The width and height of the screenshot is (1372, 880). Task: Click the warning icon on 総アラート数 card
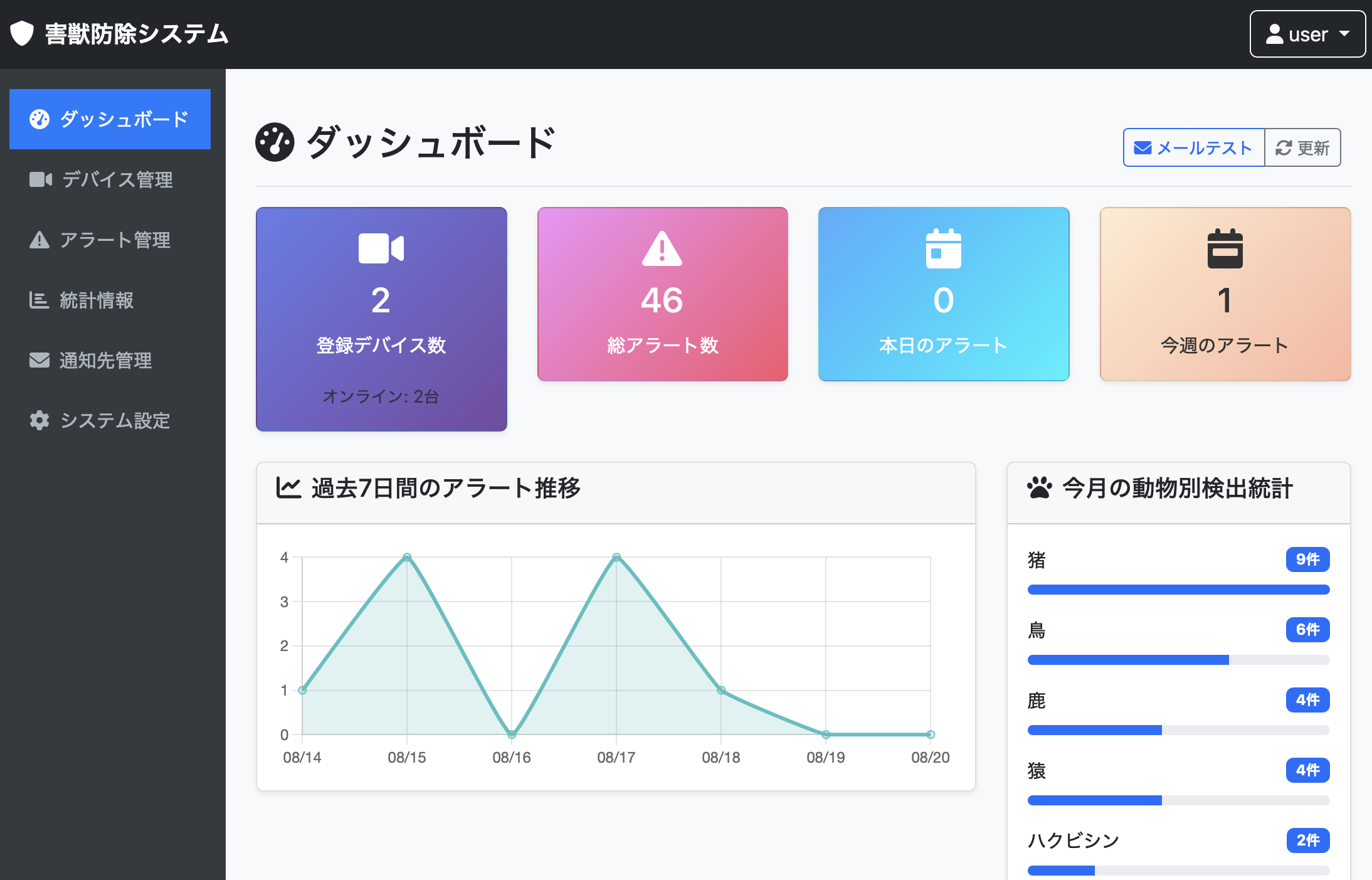coord(662,248)
